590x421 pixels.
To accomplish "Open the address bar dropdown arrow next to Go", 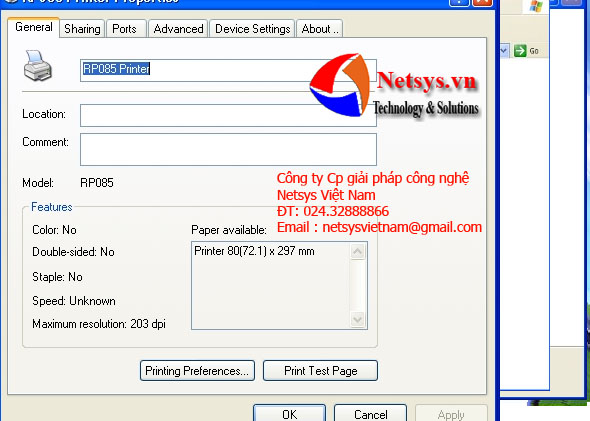I will click(504, 50).
